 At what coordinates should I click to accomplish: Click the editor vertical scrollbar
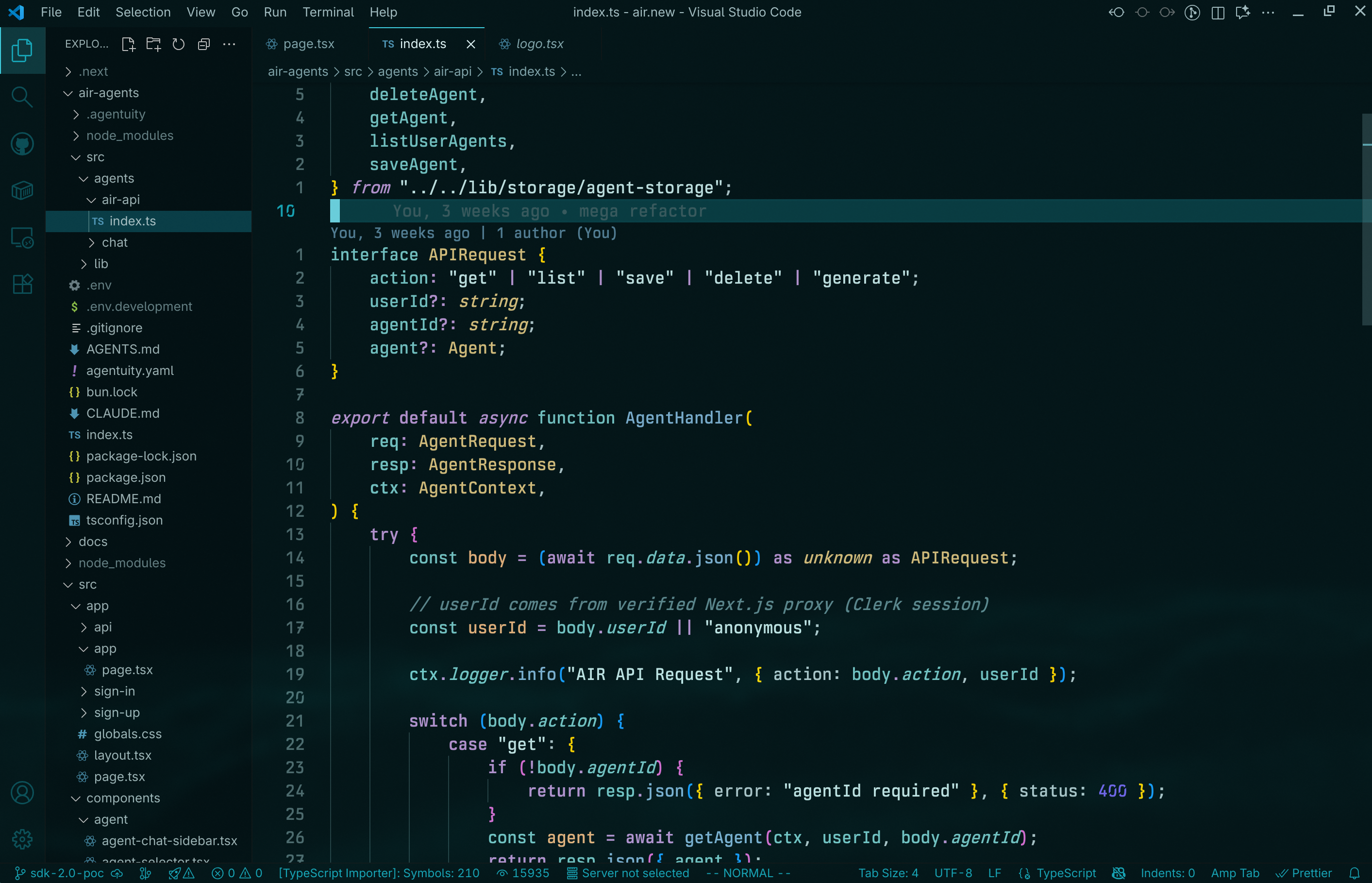pyautogui.click(x=1366, y=218)
